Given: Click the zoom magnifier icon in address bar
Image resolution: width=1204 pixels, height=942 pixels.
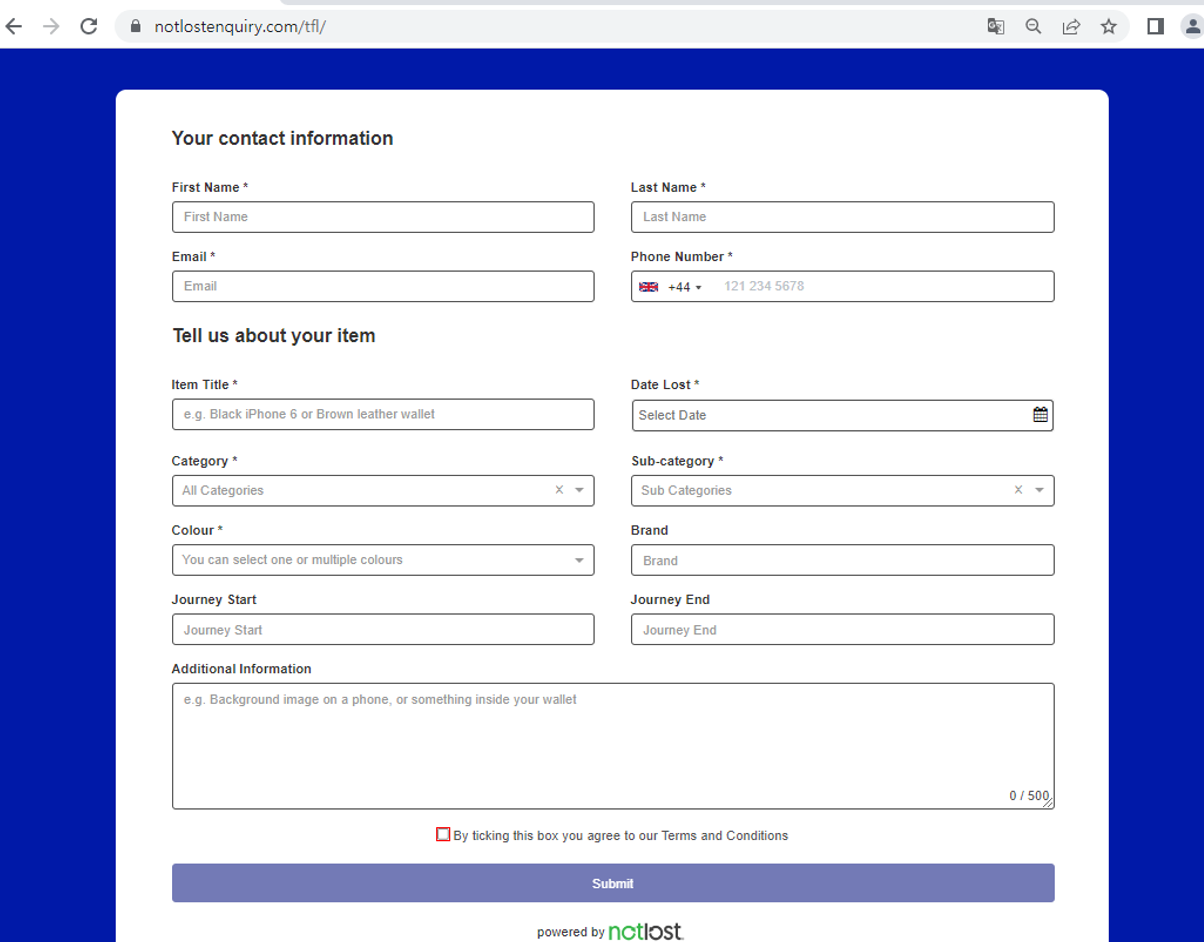Looking at the screenshot, I should 1033,27.
